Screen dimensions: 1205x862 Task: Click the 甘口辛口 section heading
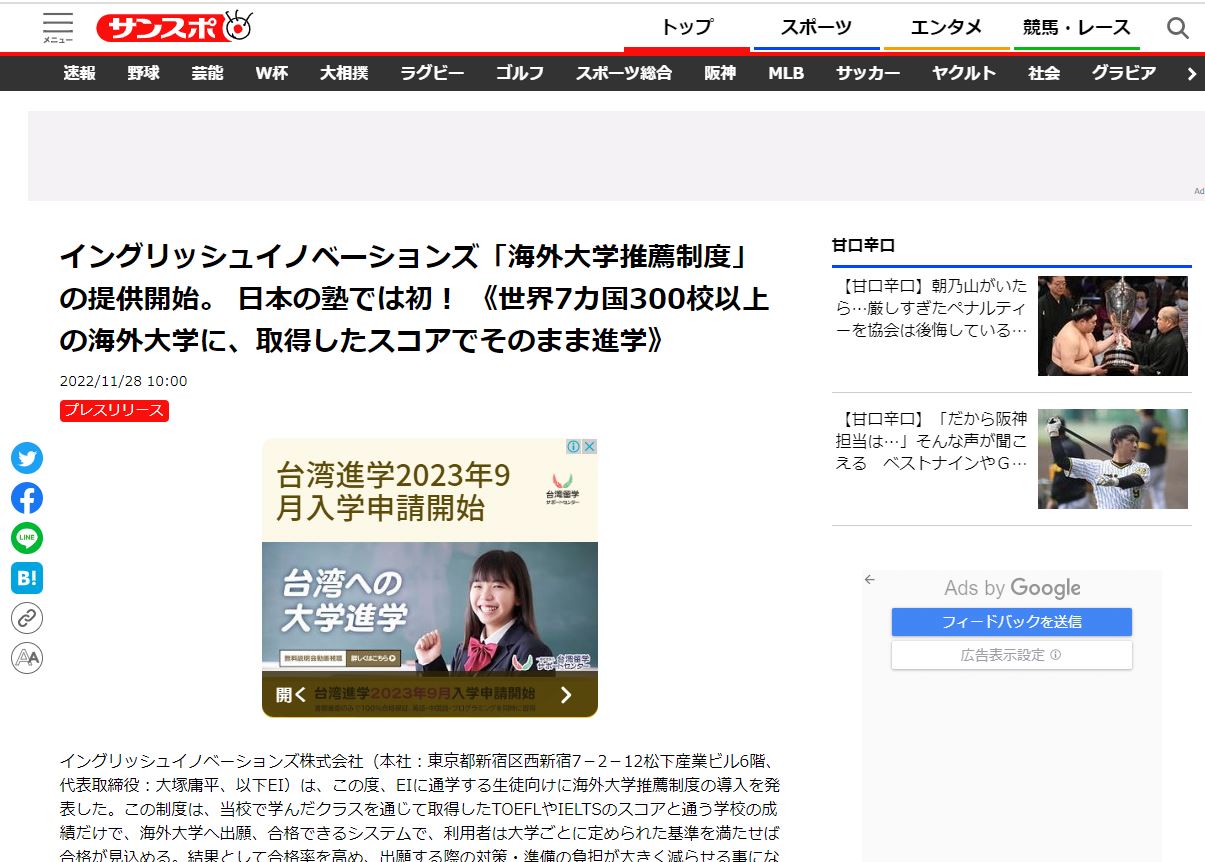pos(863,245)
